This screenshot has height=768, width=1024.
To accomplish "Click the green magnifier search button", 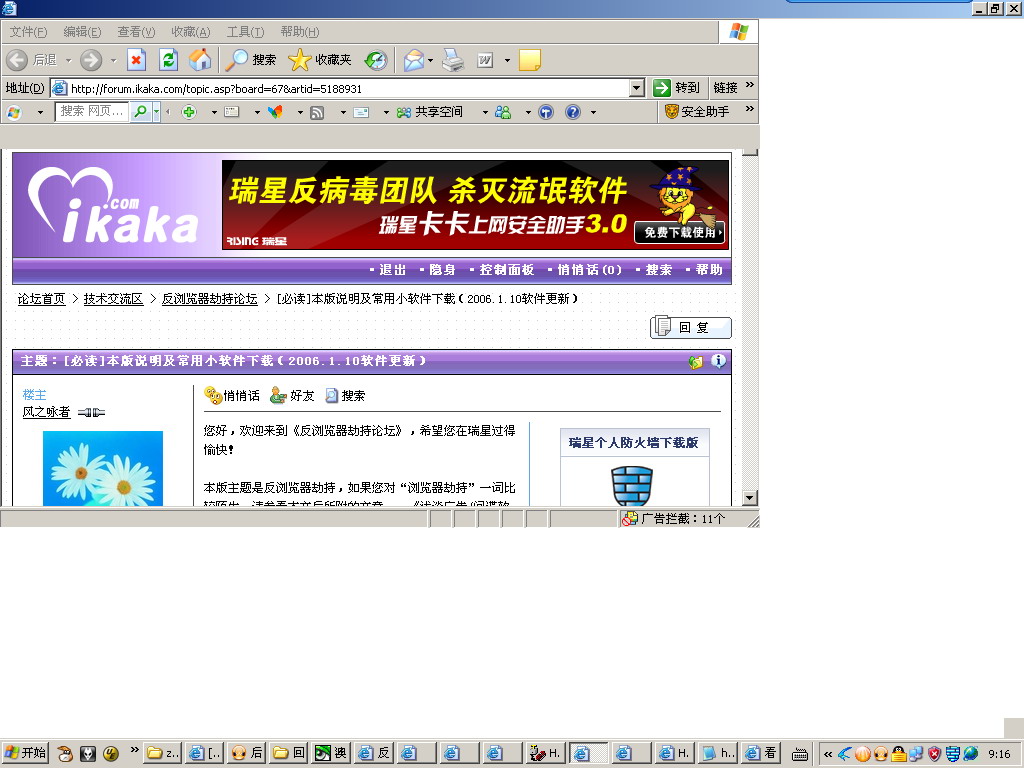I will pos(140,112).
